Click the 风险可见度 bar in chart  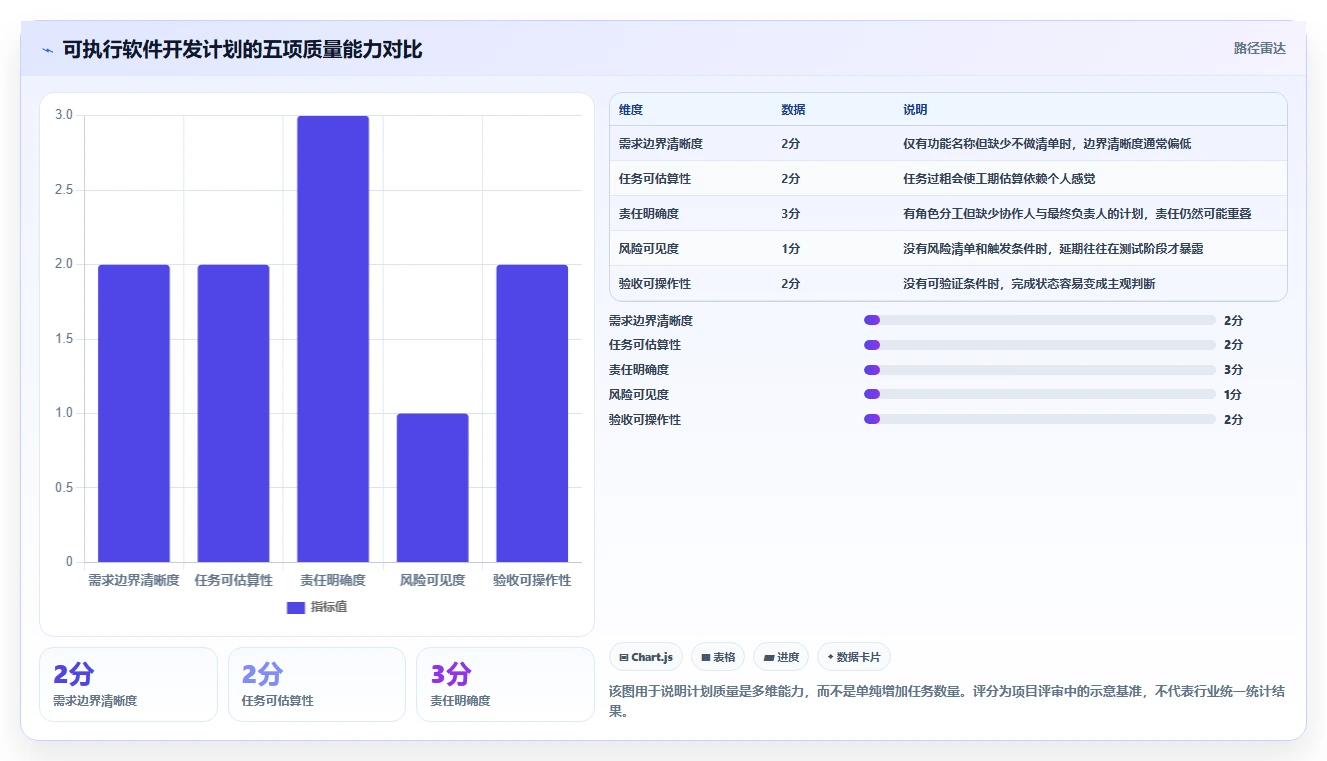point(432,488)
